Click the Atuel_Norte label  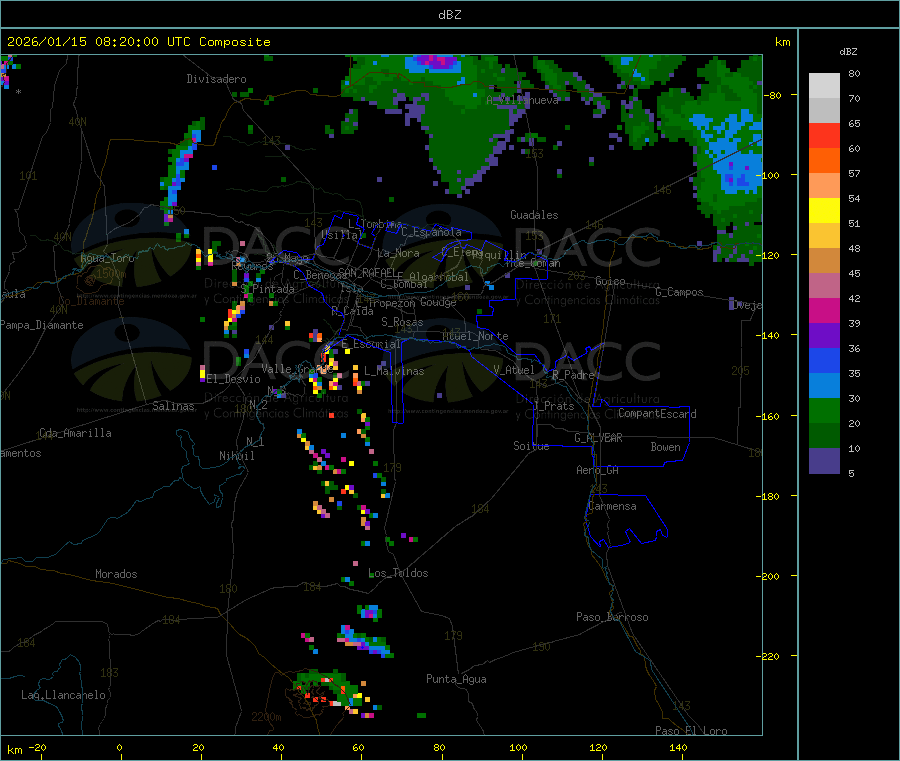click(x=475, y=336)
